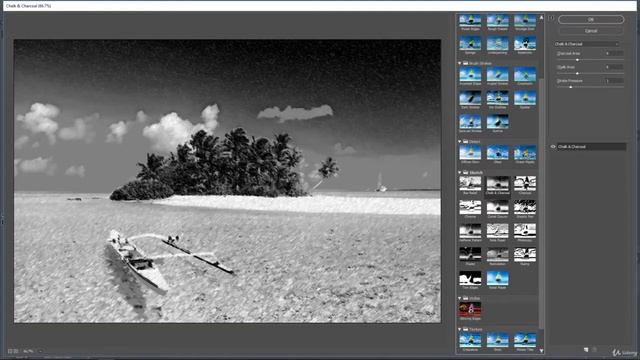This screenshot has width=640, height=360.
Task: Apply the Glowing Edges stylize filter
Action: 470,309
